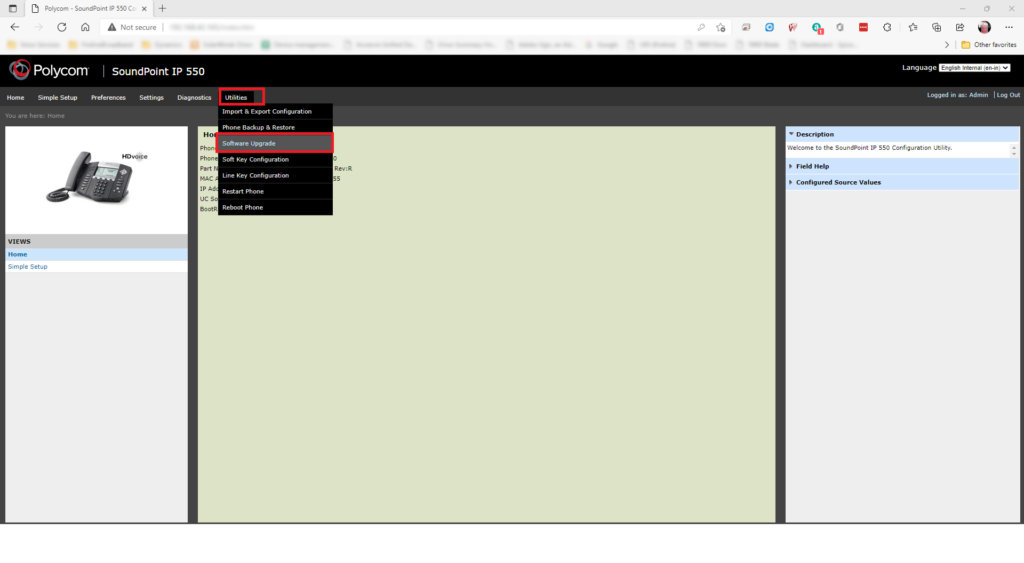Open the blue circular extension icon

769,27
